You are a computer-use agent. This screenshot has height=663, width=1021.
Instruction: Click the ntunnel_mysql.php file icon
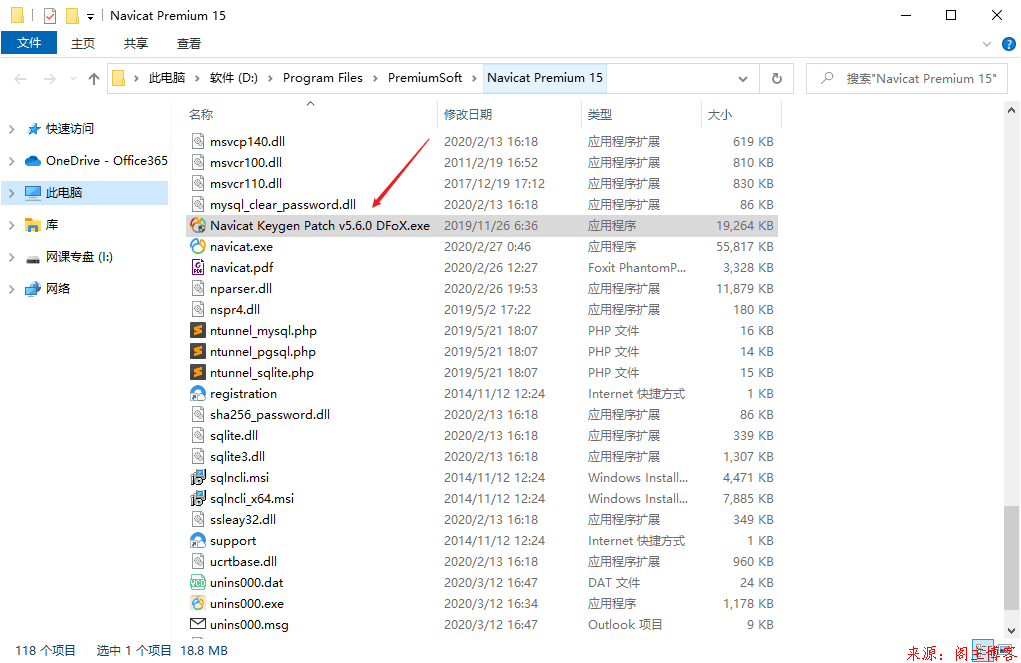[x=198, y=330]
